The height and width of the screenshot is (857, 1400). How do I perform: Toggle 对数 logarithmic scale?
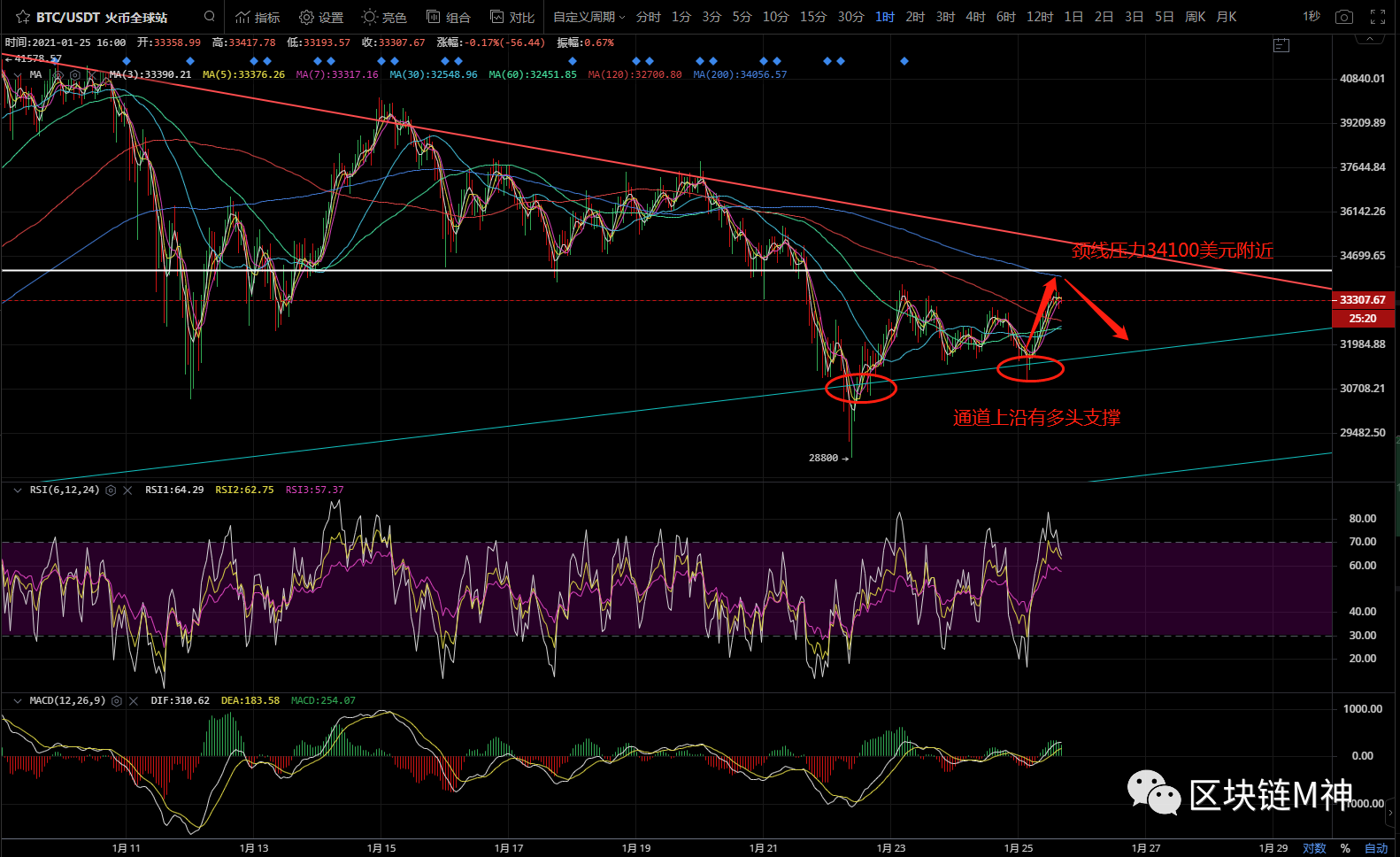click(1314, 848)
